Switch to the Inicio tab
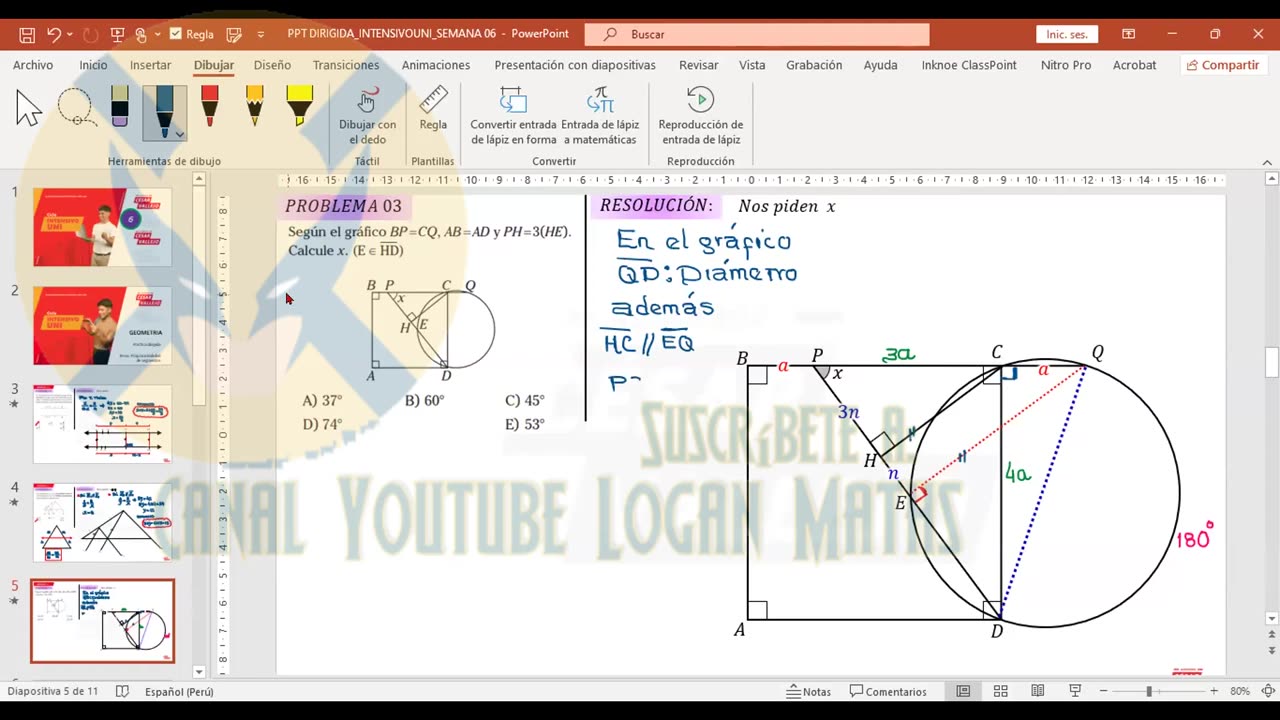 [x=93, y=65]
